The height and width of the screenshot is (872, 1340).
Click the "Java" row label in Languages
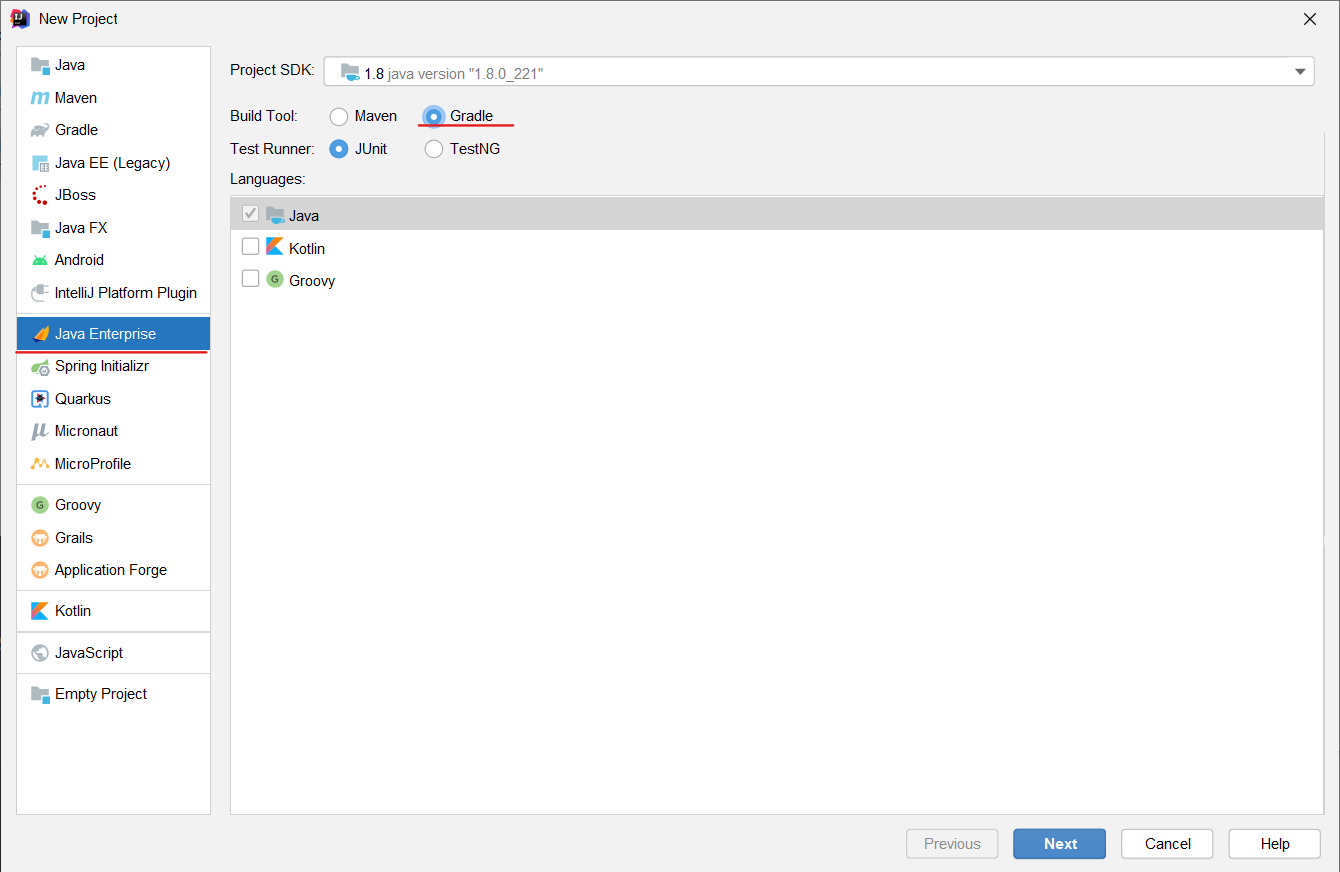pos(304,215)
